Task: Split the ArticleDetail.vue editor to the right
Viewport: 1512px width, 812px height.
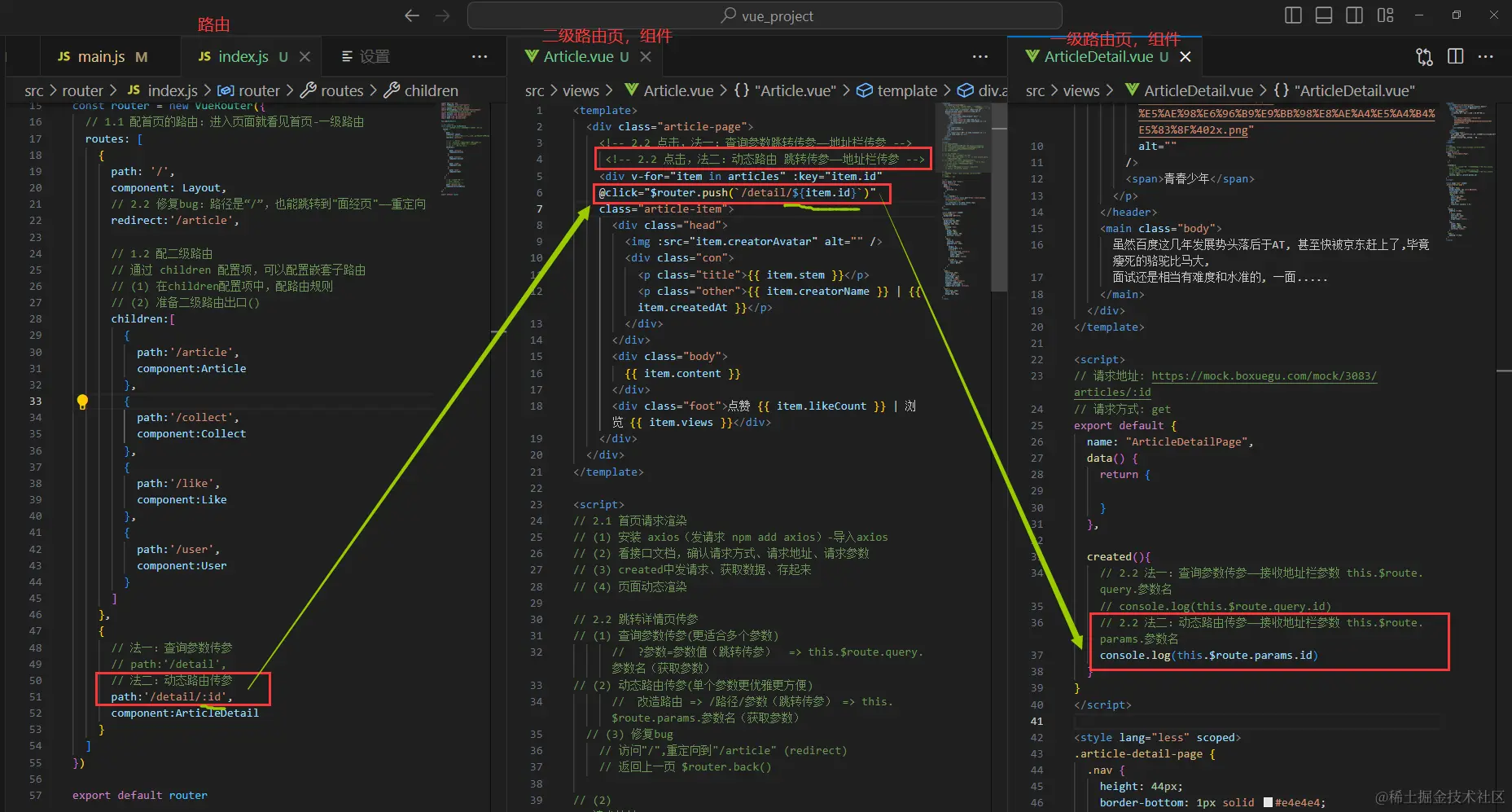Action: (x=1456, y=56)
